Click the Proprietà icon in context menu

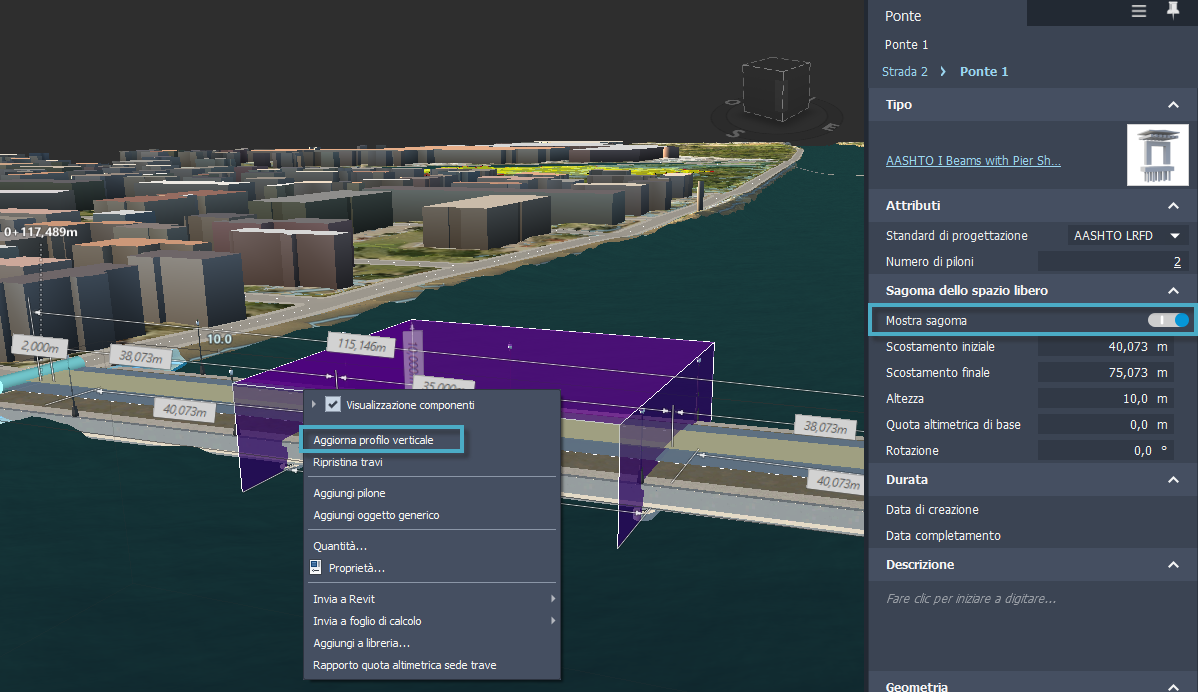(x=316, y=568)
